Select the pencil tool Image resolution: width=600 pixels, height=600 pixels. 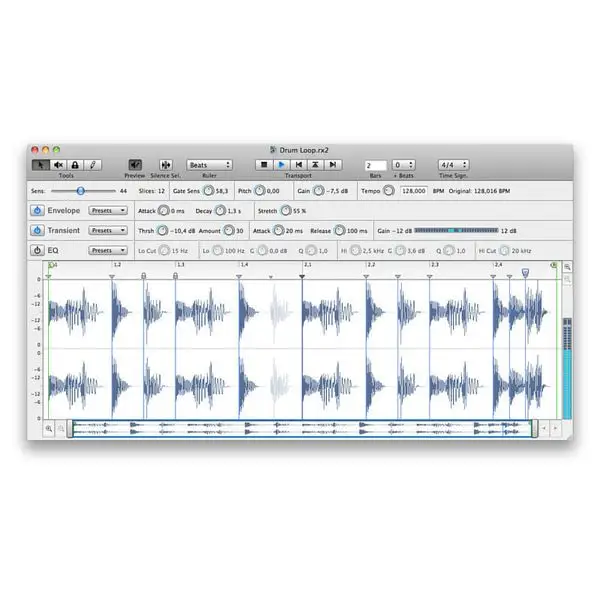point(92,165)
